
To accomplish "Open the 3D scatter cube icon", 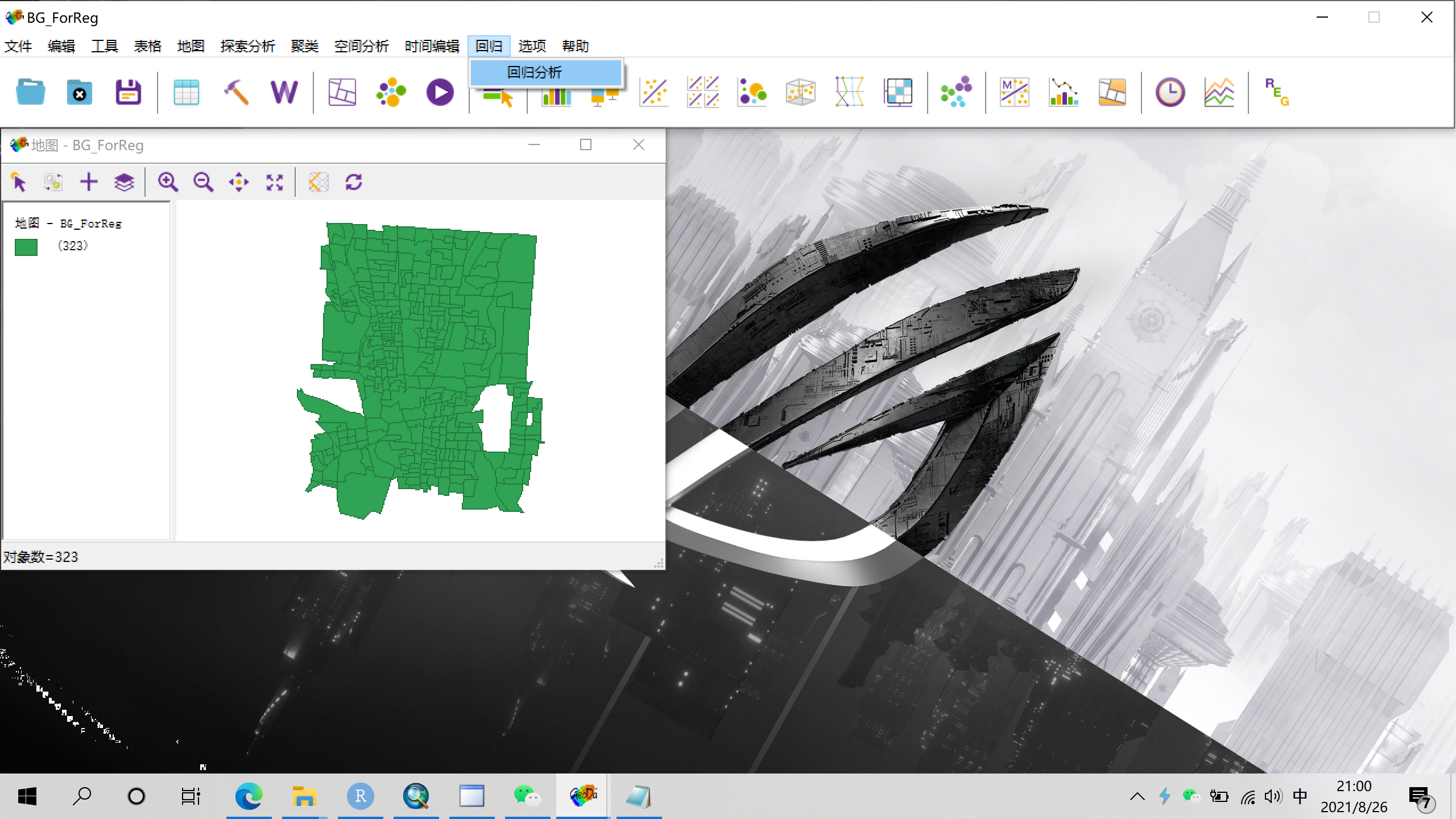I will point(801,92).
